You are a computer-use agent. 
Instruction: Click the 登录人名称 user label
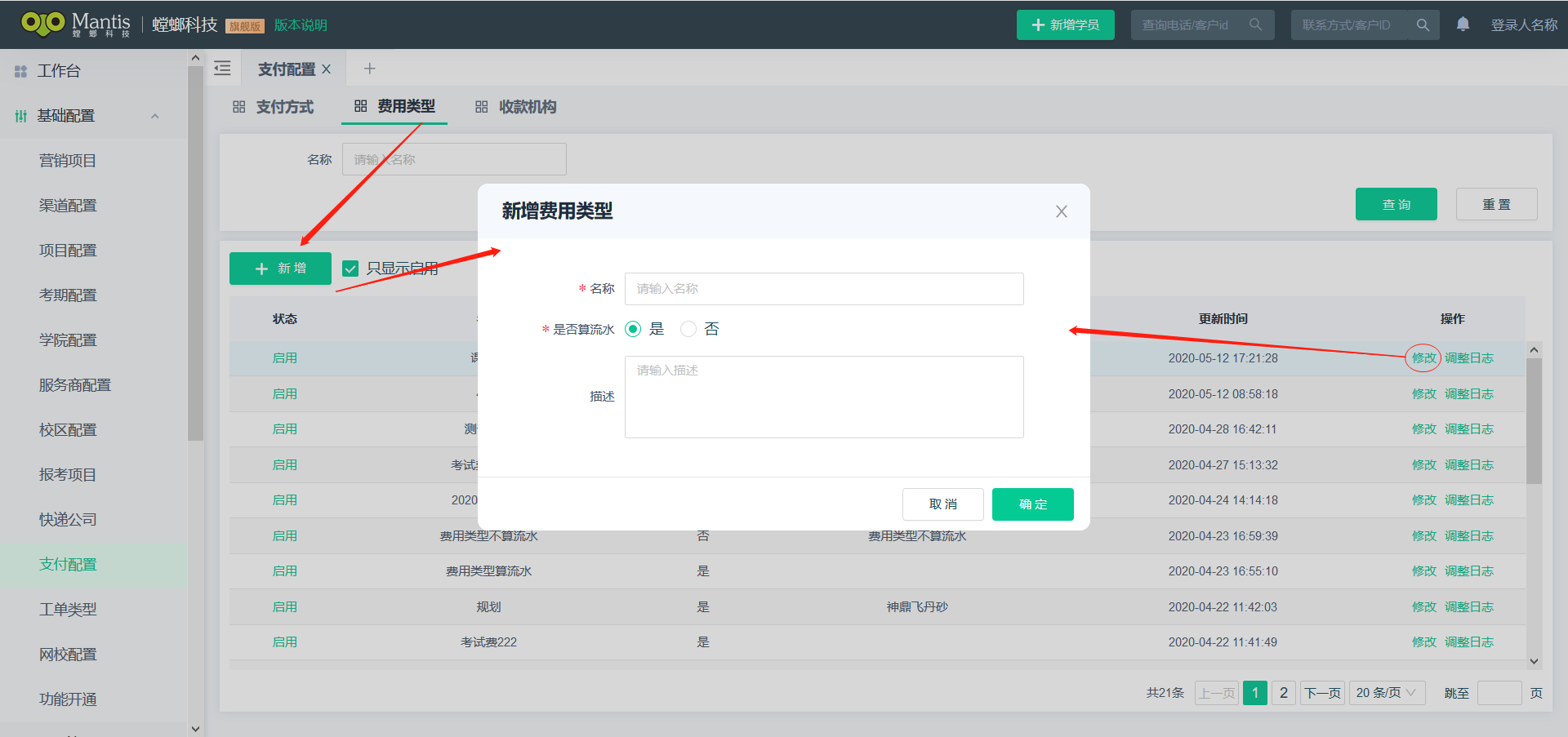click(1524, 25)
